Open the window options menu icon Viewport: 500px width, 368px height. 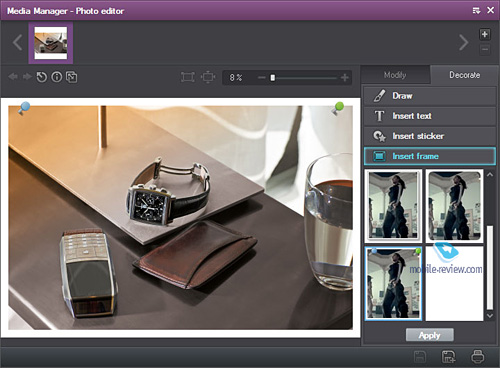point(476,11)
